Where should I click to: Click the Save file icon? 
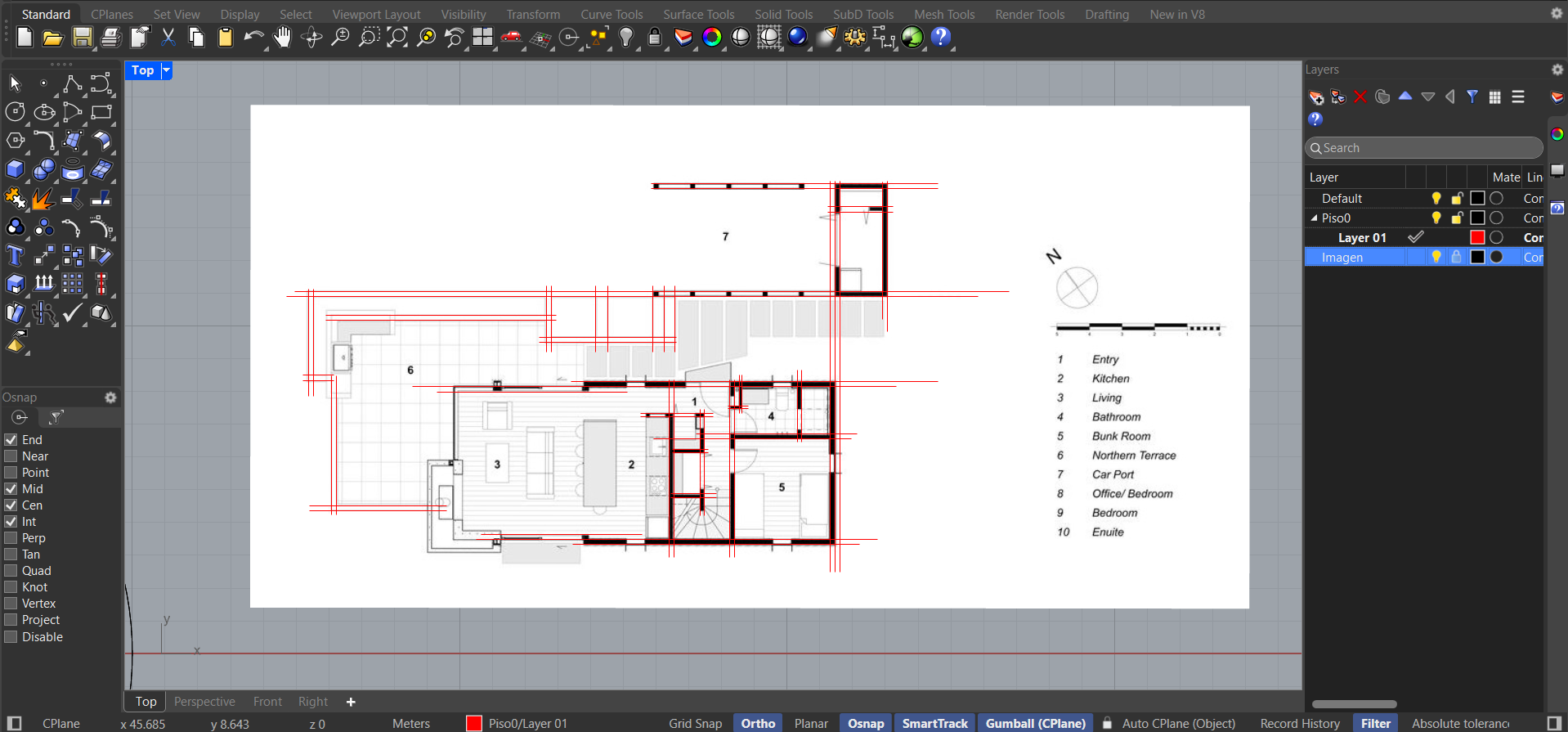[82, 38]
